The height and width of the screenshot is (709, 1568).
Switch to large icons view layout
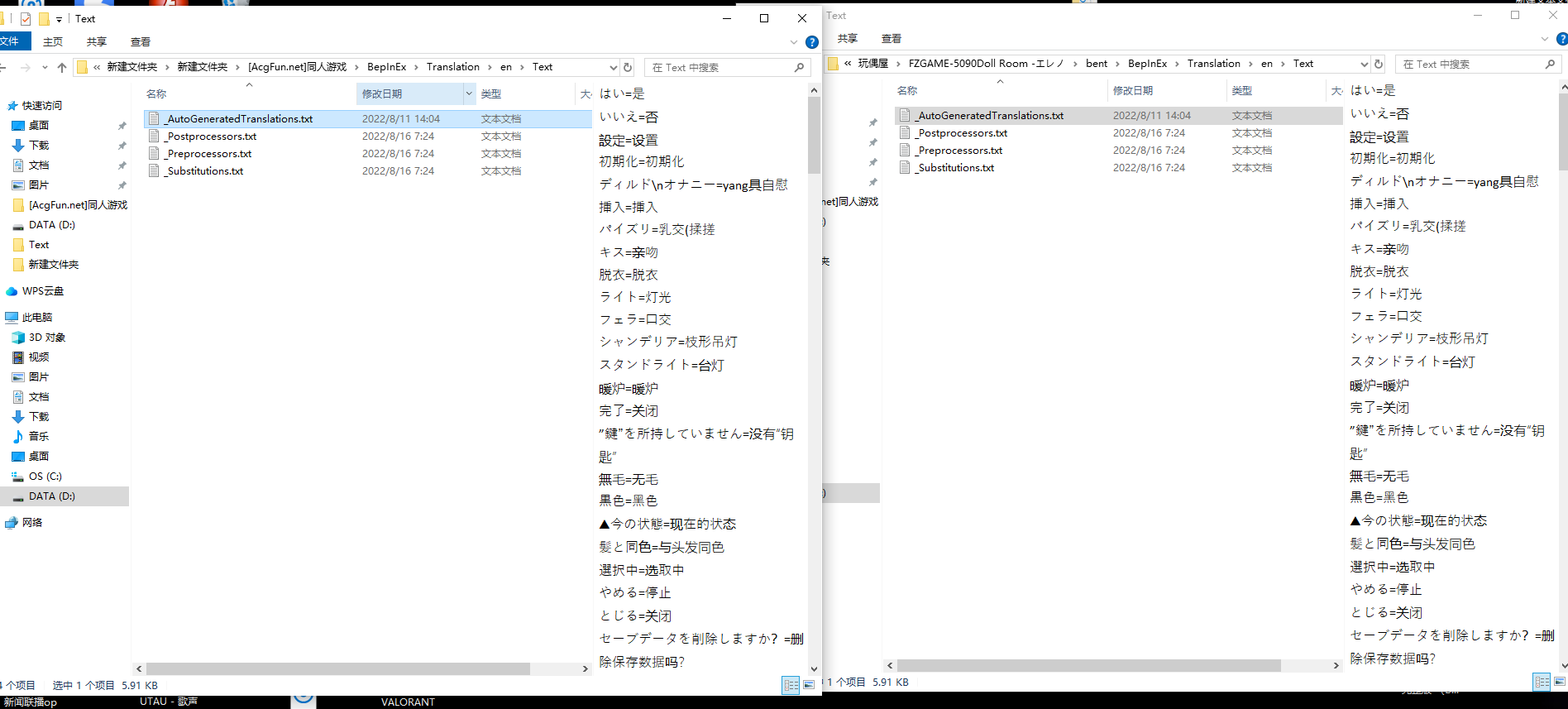[x=809, y=685]
